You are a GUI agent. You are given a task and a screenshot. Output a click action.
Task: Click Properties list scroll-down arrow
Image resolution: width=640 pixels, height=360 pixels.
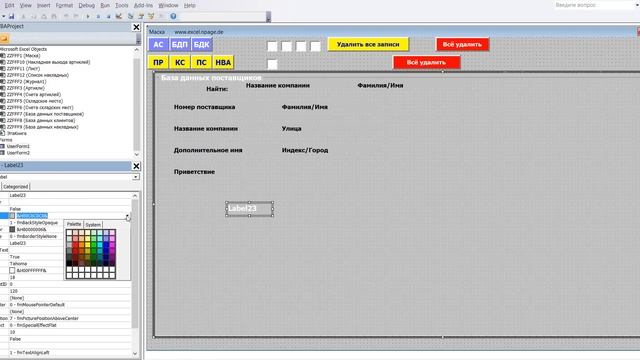click(x=135, y=353)
